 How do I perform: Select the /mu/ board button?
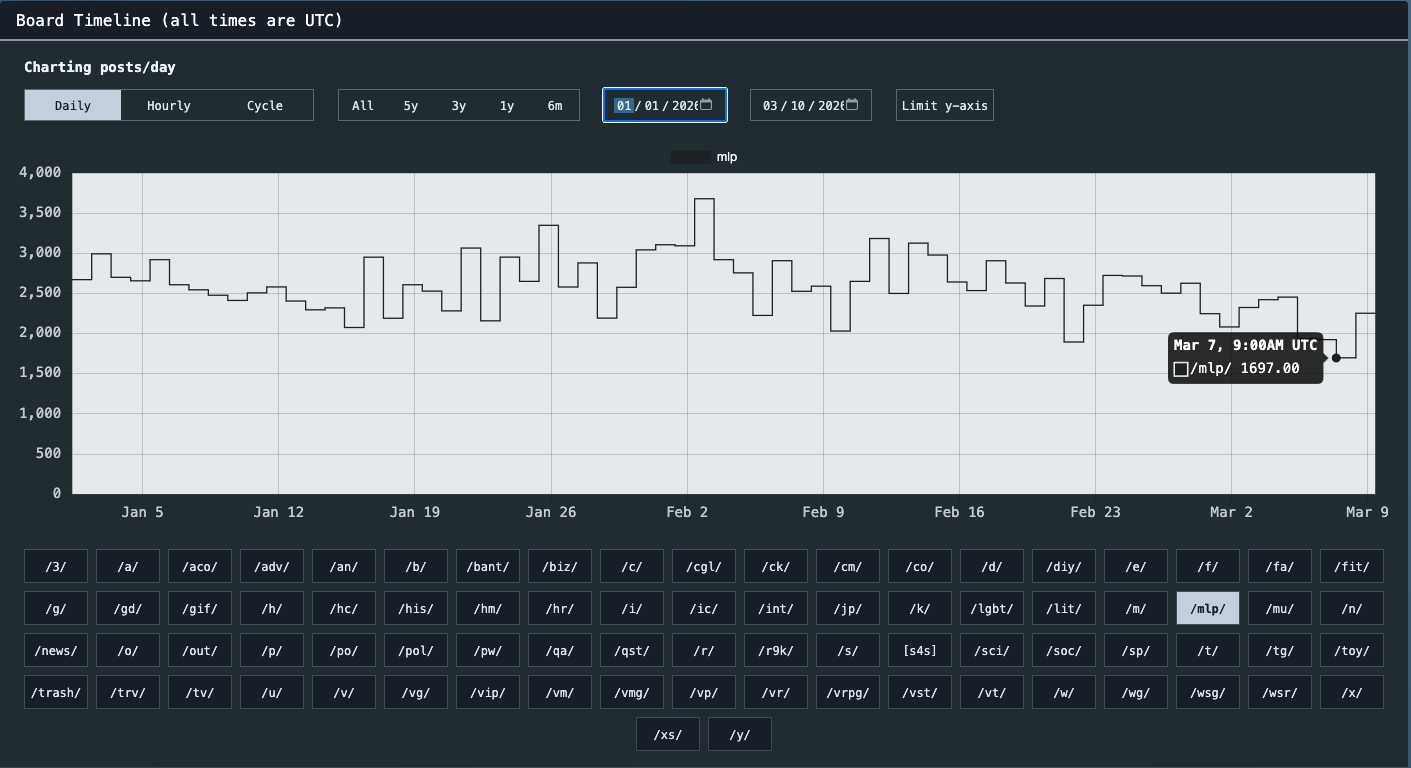coord(1280,608)
